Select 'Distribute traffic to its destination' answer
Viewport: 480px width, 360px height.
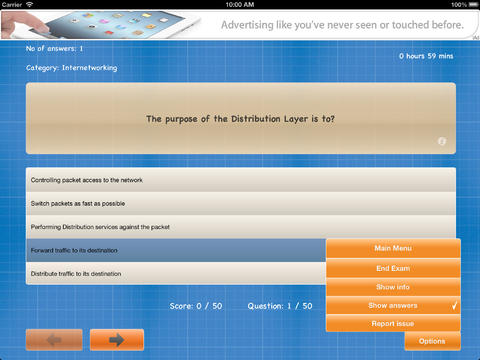point(176,274)
